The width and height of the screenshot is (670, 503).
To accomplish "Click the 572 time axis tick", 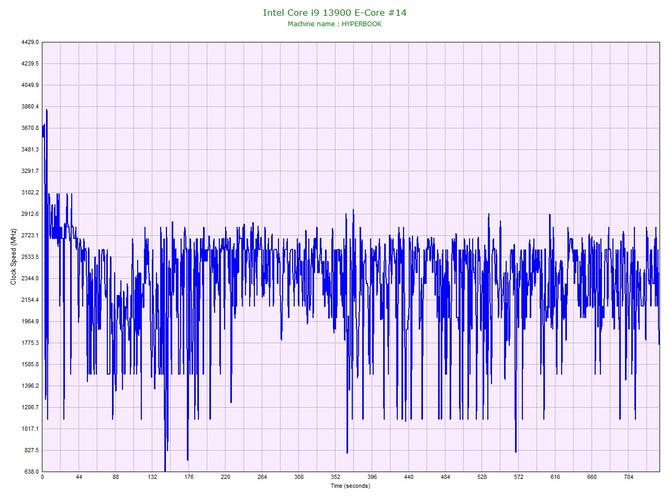I will tap(519, 477).
